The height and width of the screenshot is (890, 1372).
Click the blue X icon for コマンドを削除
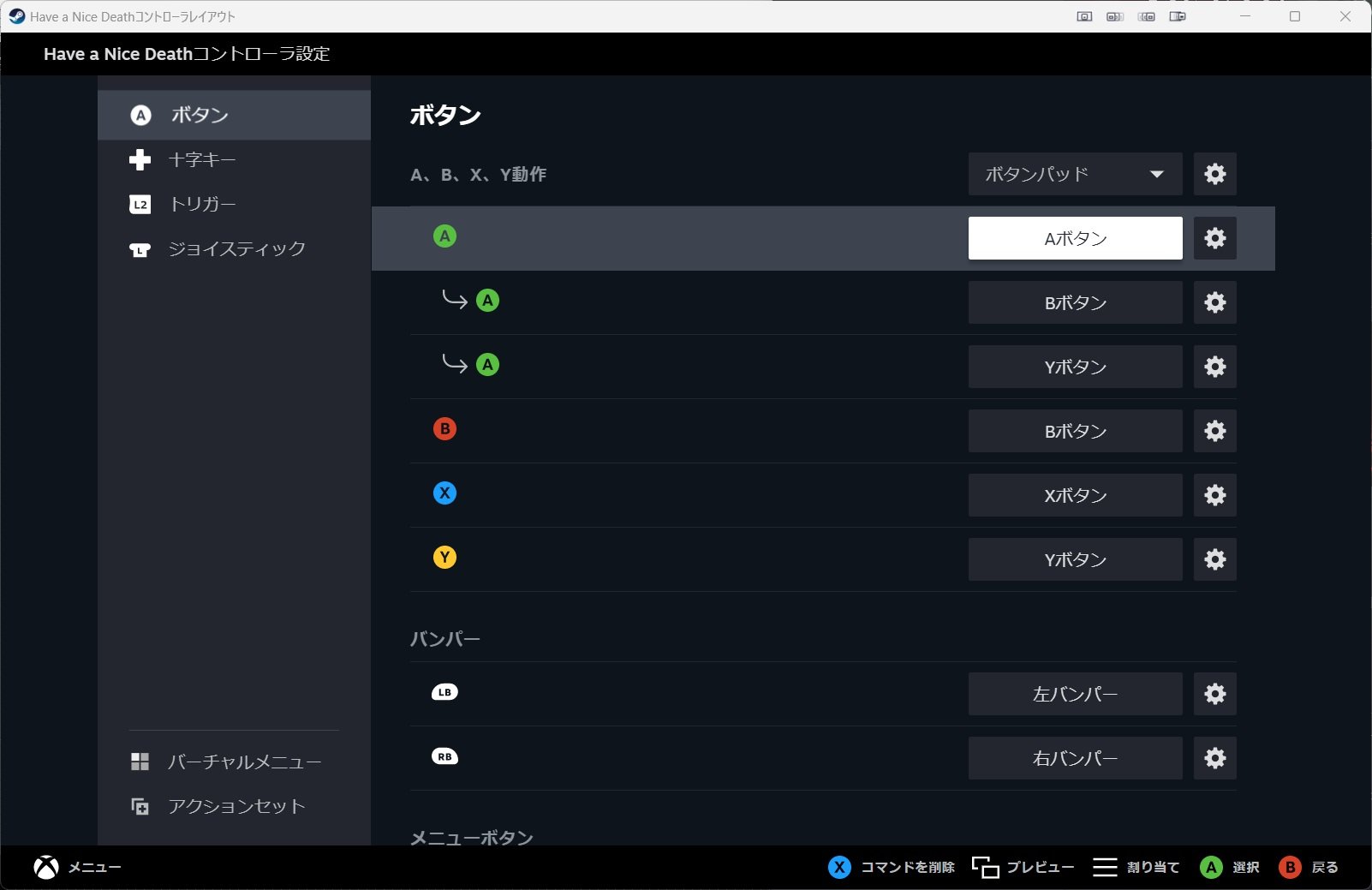tap(839, 867)
